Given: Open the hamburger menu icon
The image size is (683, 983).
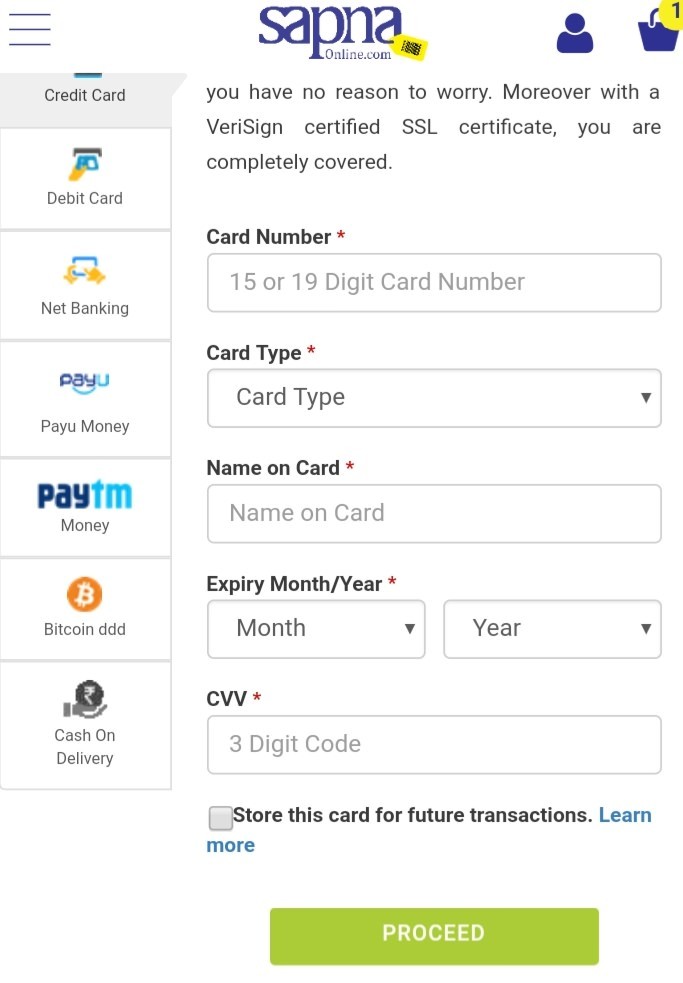Looking at the screenshot, I should pos(30,30).
